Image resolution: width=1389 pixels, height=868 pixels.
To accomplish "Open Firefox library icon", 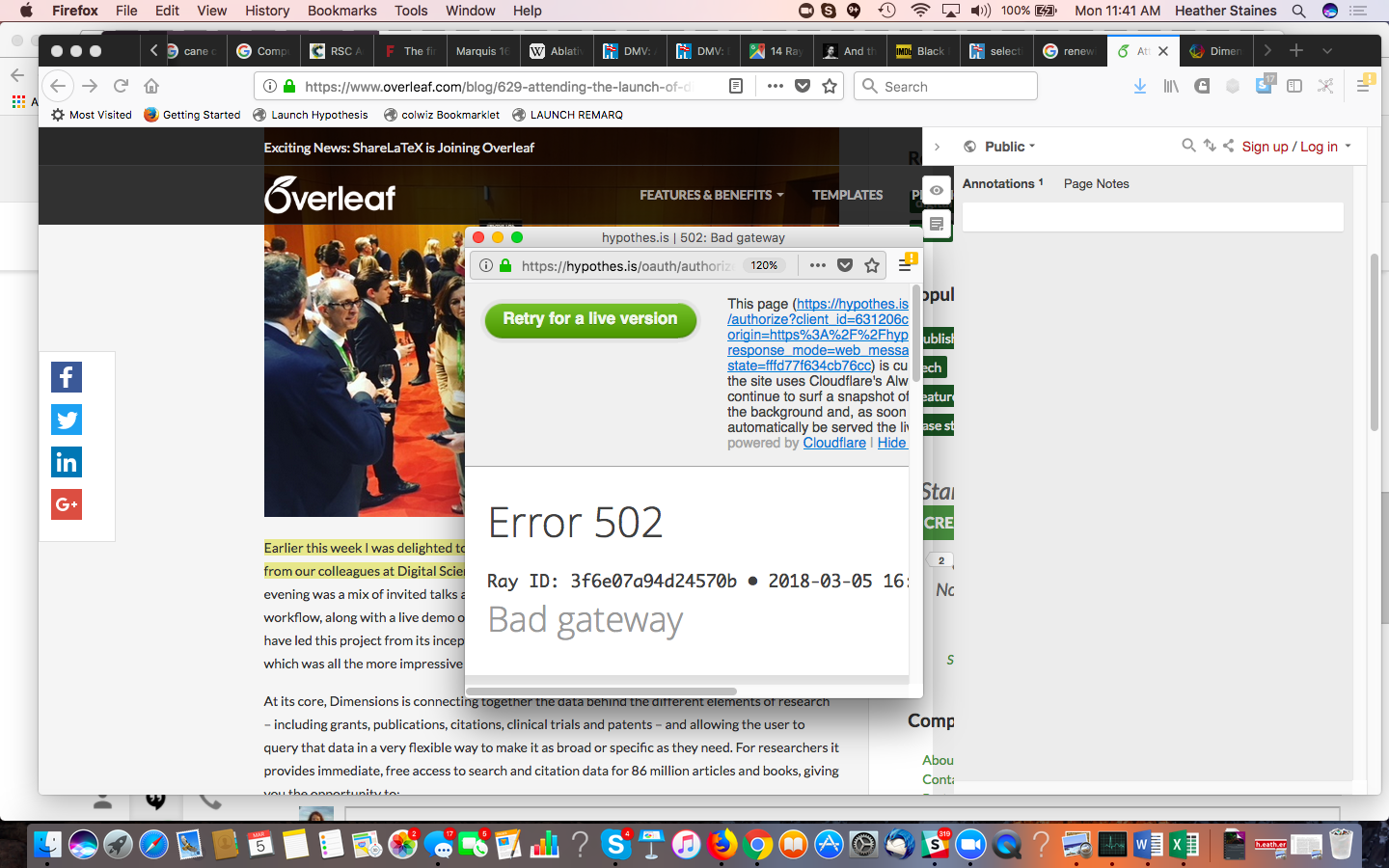I will pos(1171,86).
